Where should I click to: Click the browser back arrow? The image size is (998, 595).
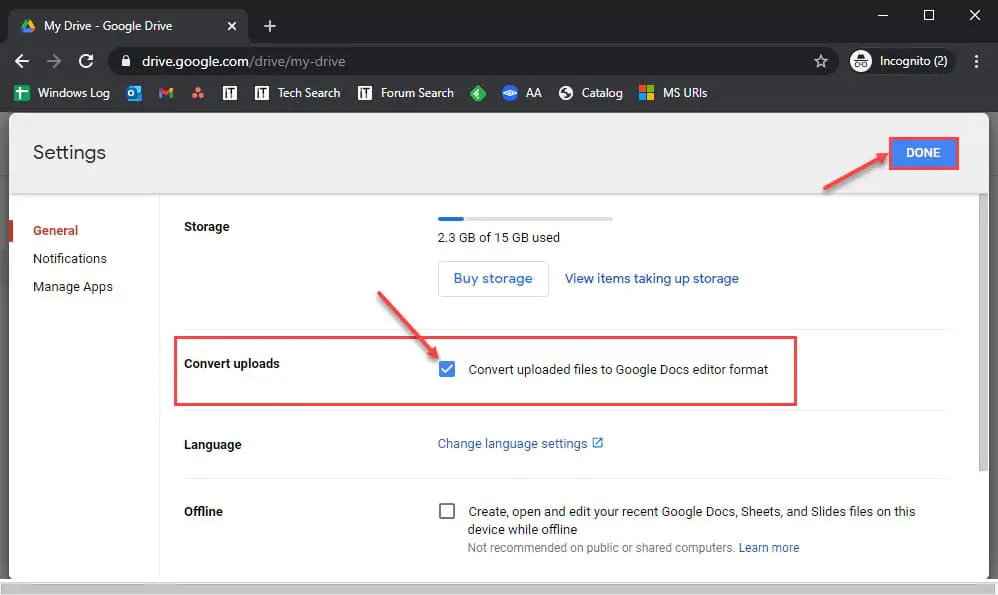click(22, 61)
